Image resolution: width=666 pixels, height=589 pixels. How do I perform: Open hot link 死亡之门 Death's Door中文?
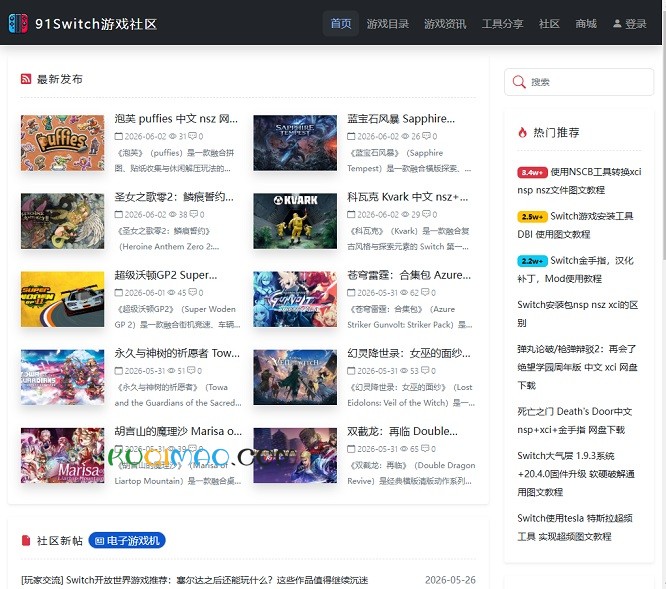tap(575, 420)
